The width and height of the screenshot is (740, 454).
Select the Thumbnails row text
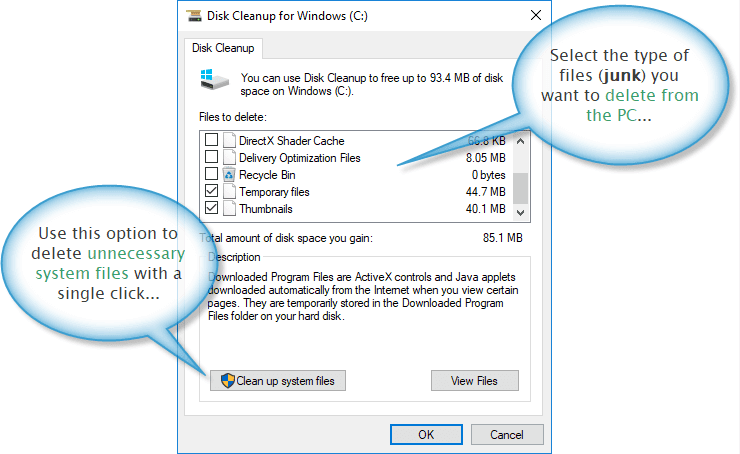pyautogui.click(x=266, y=209)
